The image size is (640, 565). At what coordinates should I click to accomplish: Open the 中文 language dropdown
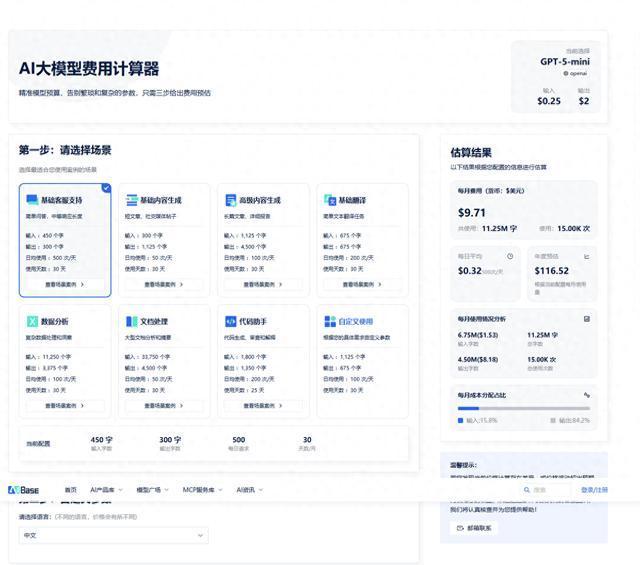(113, 535)
